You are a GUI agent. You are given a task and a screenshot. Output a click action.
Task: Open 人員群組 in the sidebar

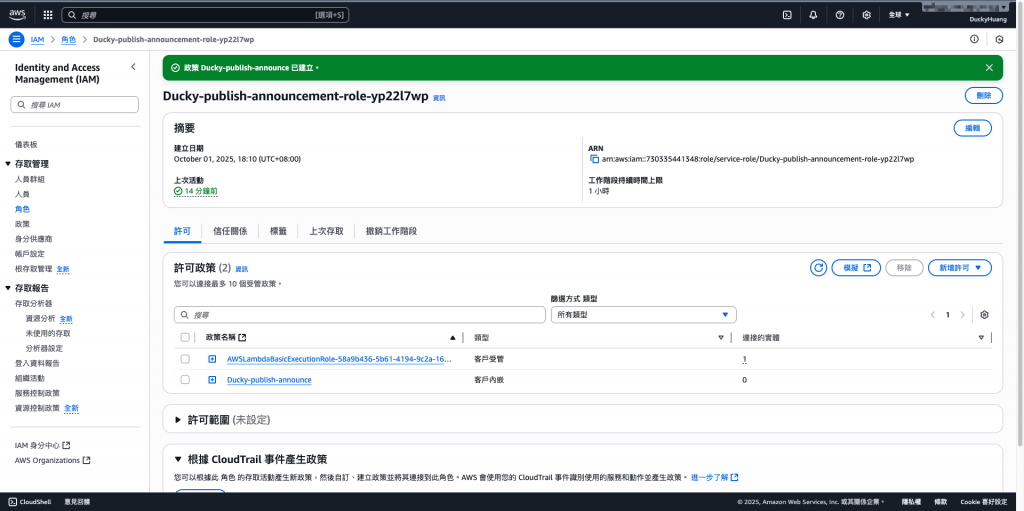[x=29, y=179]
